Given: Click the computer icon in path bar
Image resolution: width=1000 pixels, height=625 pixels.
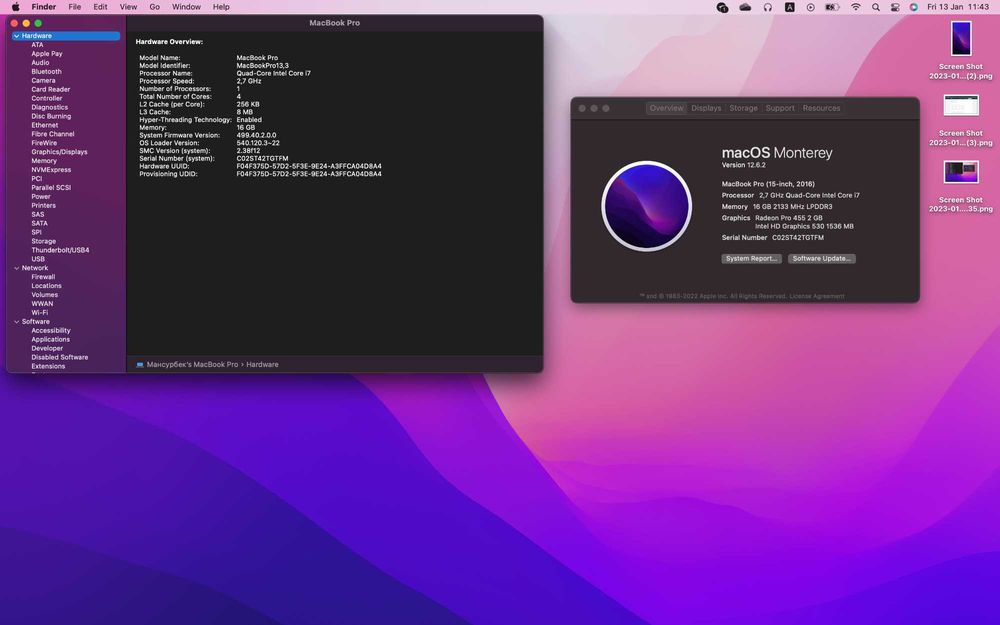Looking at the screenshot, I should click(x=140, y=365).
